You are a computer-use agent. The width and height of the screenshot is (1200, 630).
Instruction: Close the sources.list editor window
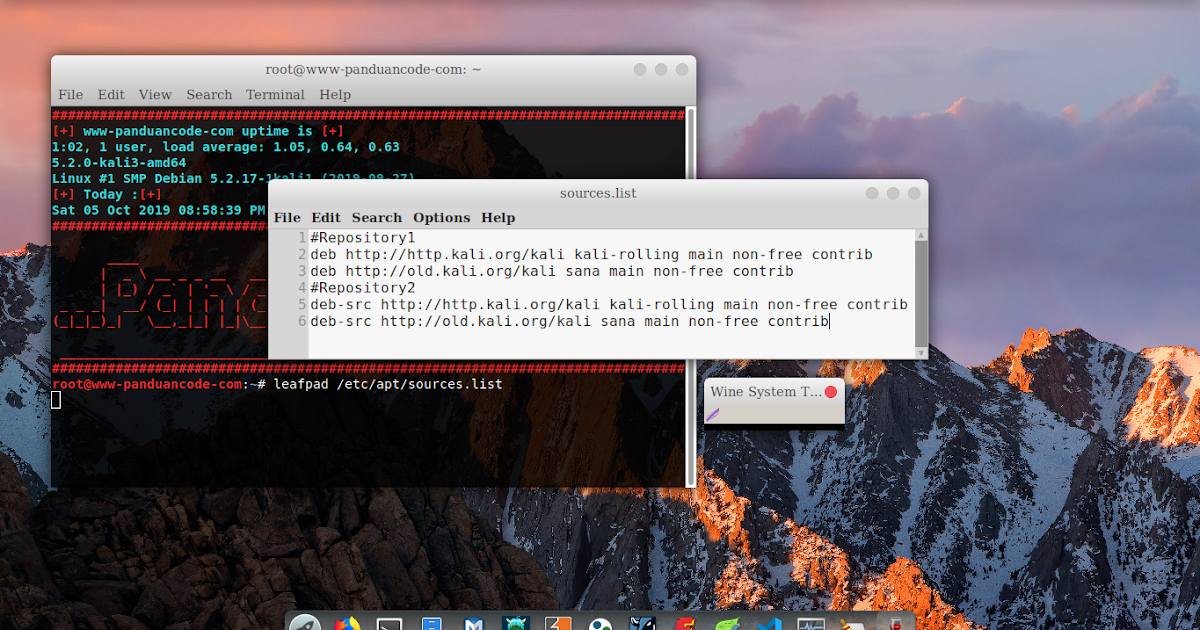point(914,193)
